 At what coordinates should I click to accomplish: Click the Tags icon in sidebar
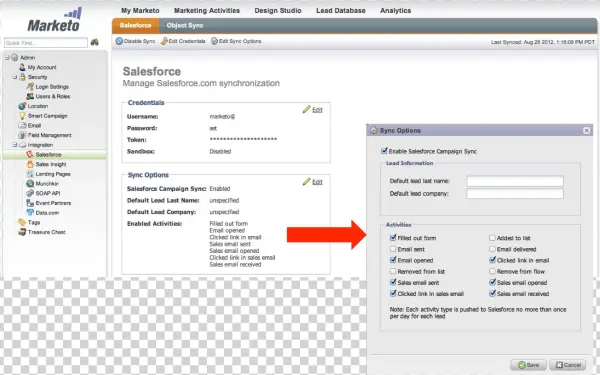pyautogui.click(x=22, y=222)
